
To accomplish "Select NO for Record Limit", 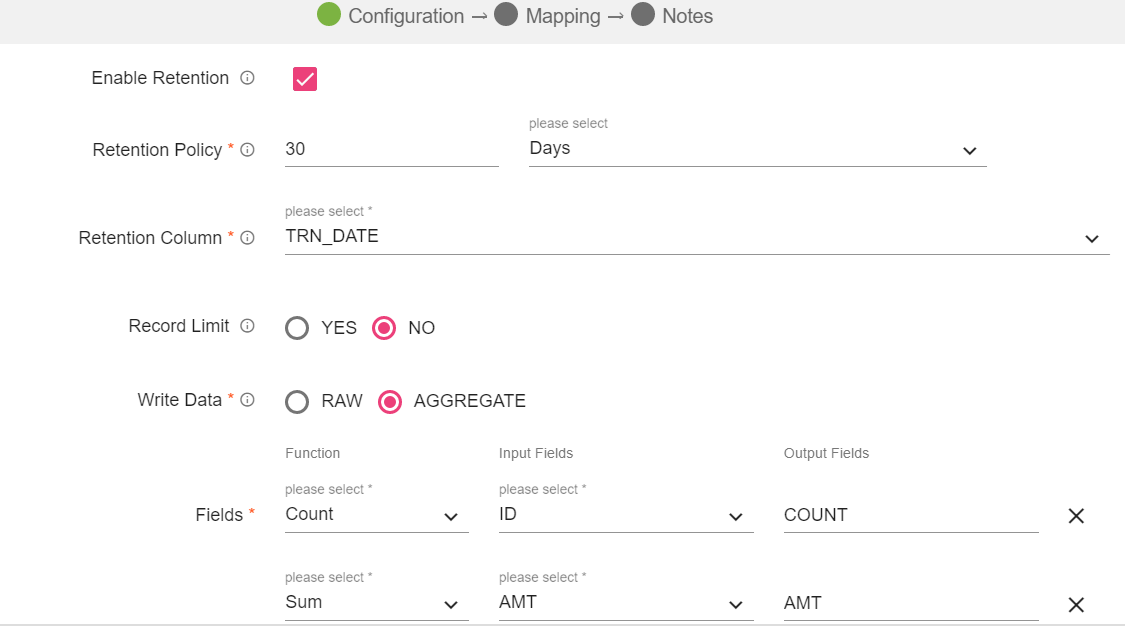I will (x=384, y=328).
